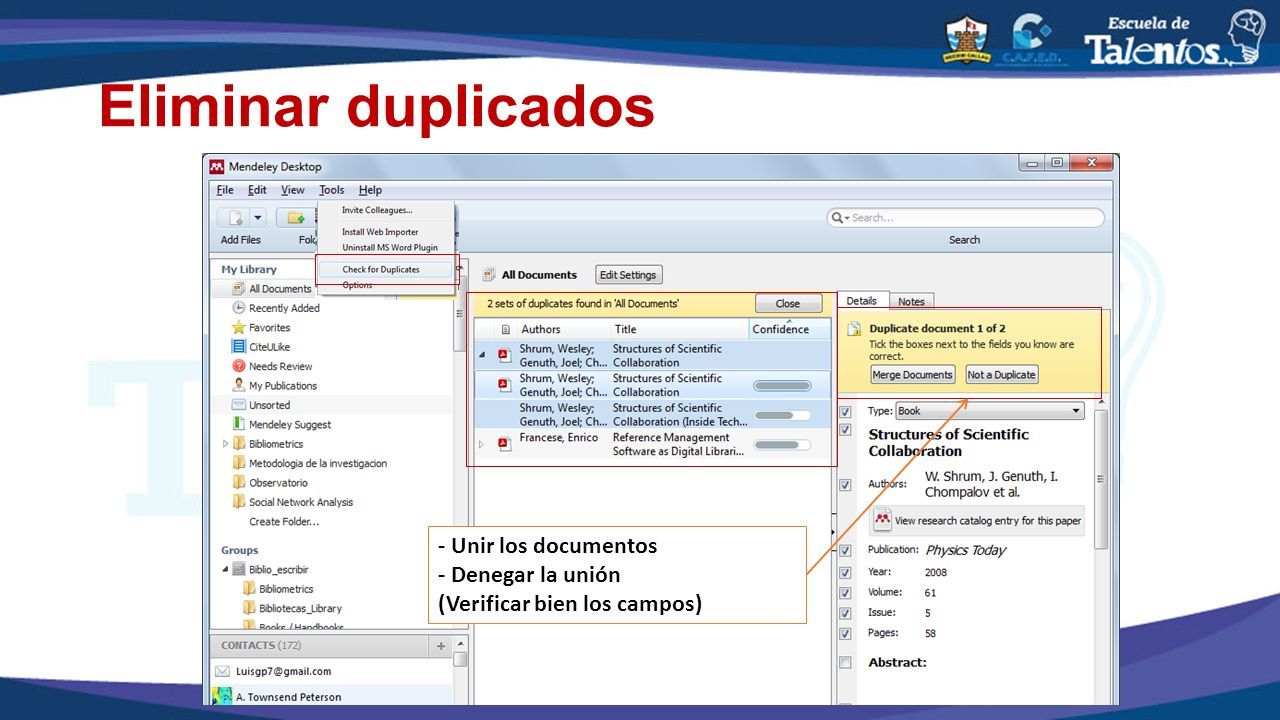Click the duplicate document notice icon

854,329
